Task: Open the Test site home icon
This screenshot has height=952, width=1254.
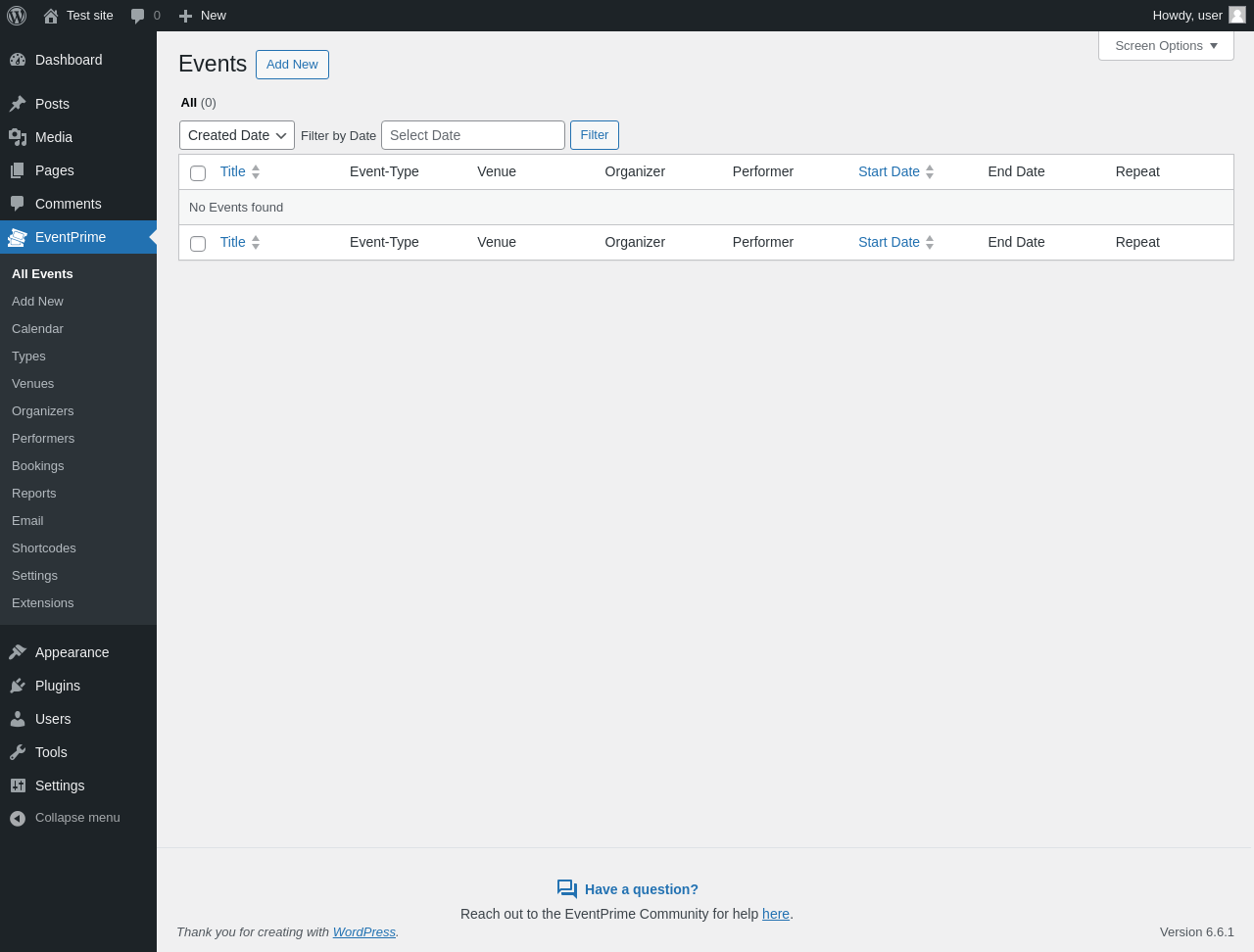Action: point(51,16)
